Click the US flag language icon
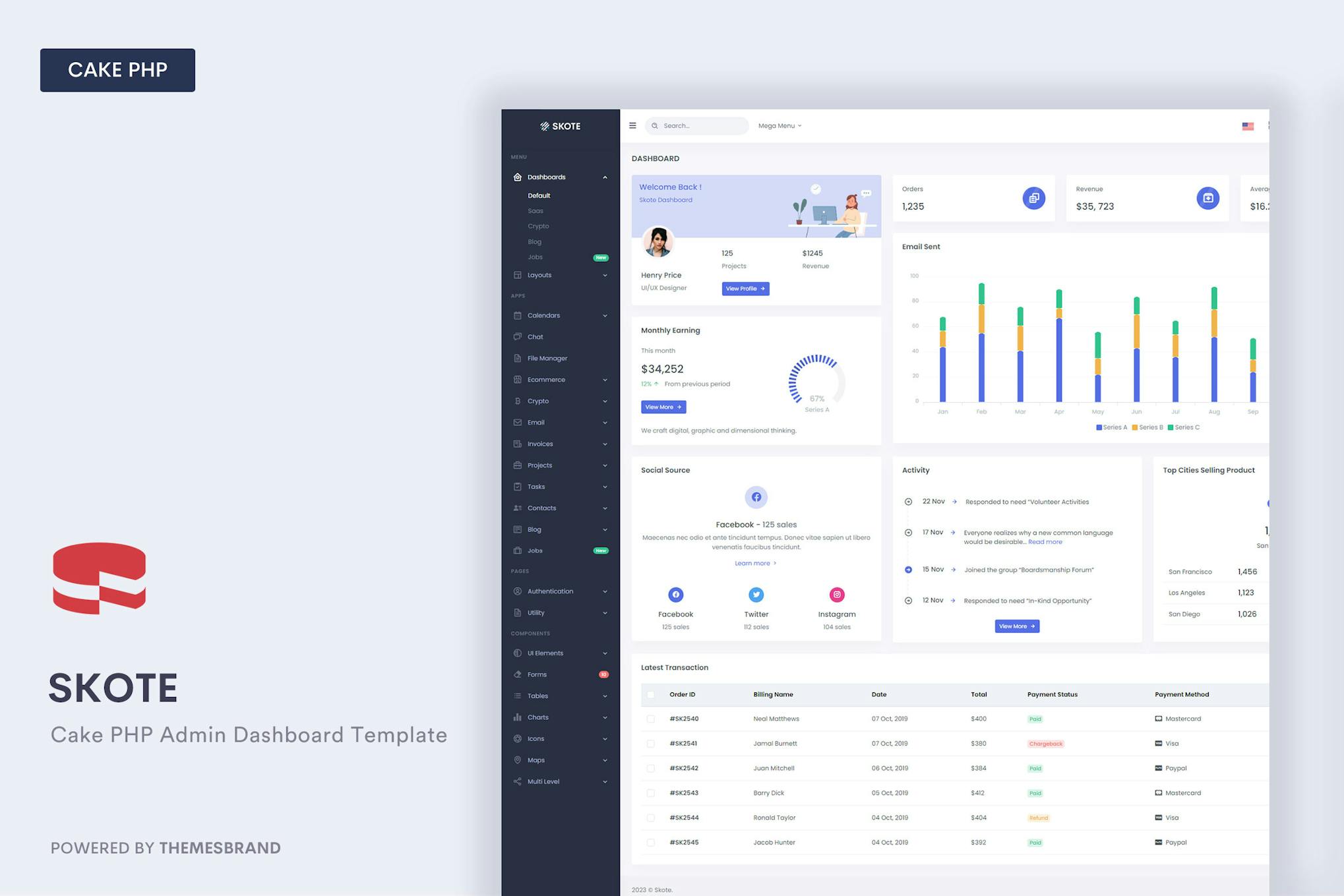The width and height of the screenshot is (1344, 896). pyautogui.click(x=1248, y=126)
